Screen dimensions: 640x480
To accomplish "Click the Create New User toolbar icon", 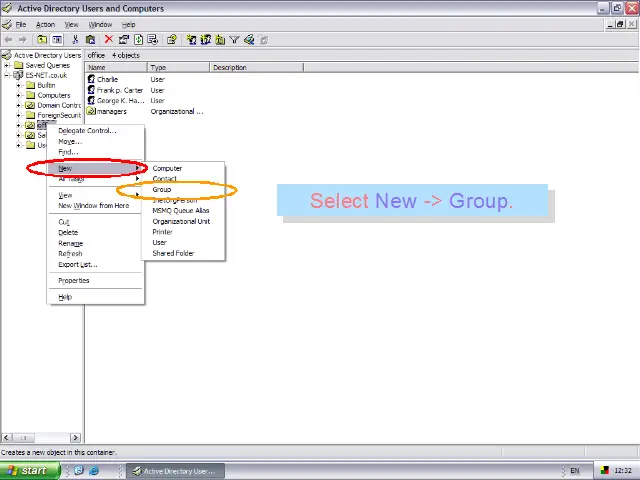I will click(191, 40).
